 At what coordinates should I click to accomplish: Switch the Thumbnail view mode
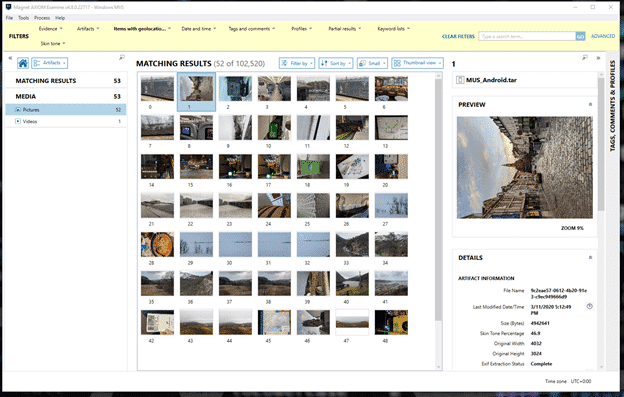[417, 63]
